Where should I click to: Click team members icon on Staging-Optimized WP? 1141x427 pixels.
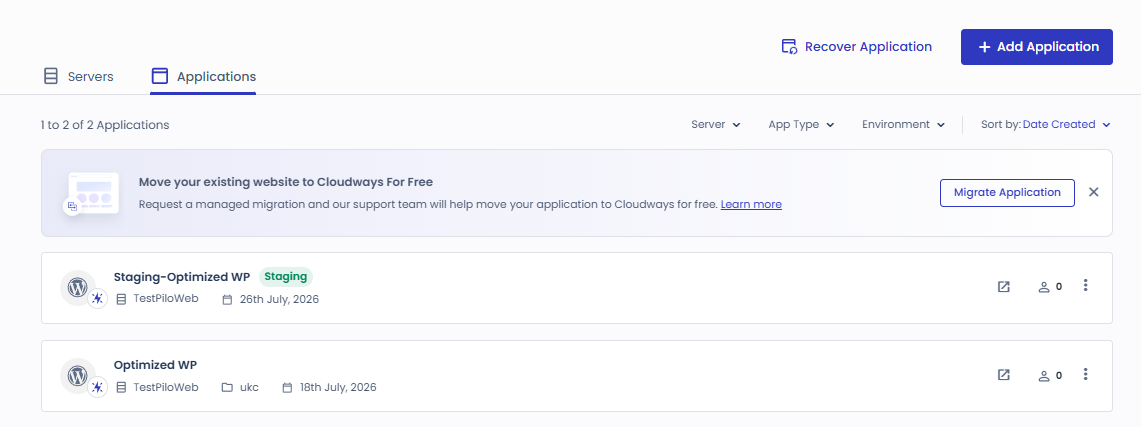pos(1049,287)
